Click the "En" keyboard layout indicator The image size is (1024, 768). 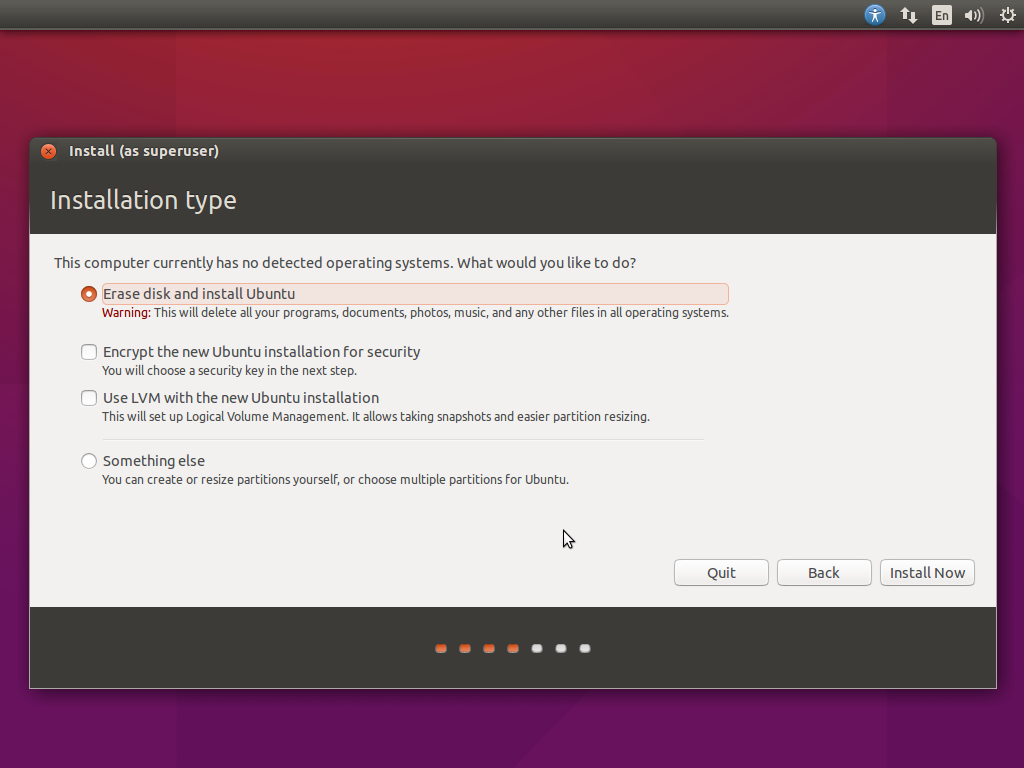point(941,15)
